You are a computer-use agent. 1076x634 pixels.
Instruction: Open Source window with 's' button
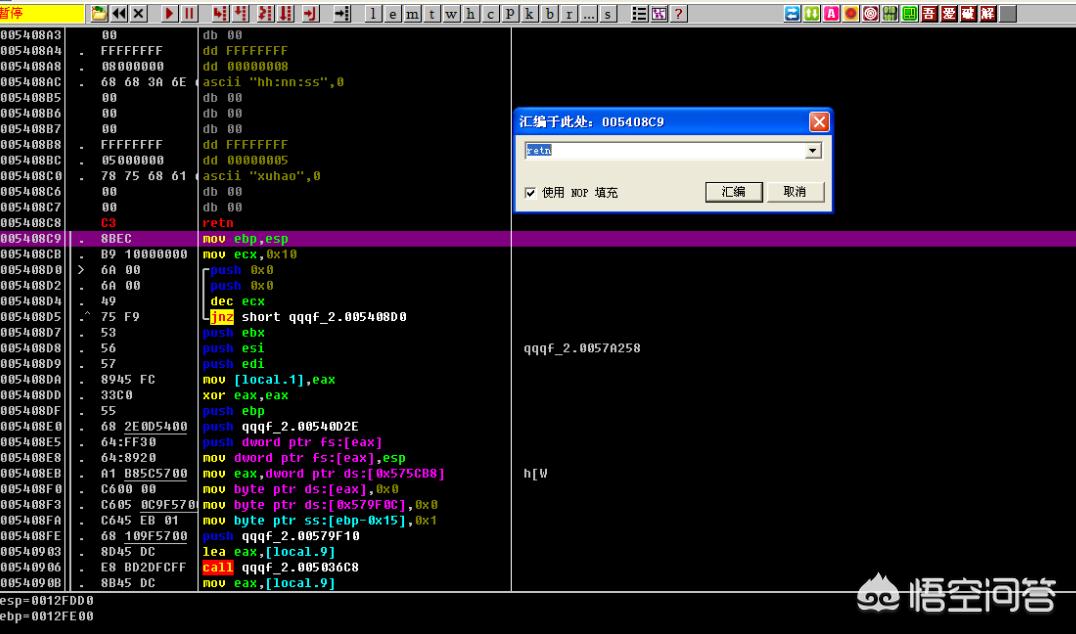(608, 14)
